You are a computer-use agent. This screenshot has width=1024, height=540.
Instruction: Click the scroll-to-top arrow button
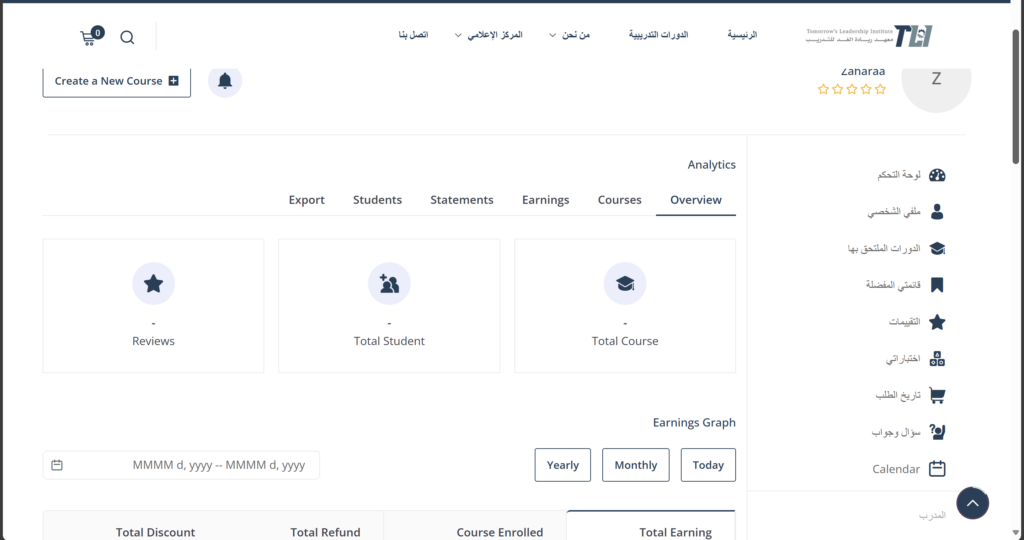(x=972, y=503)
